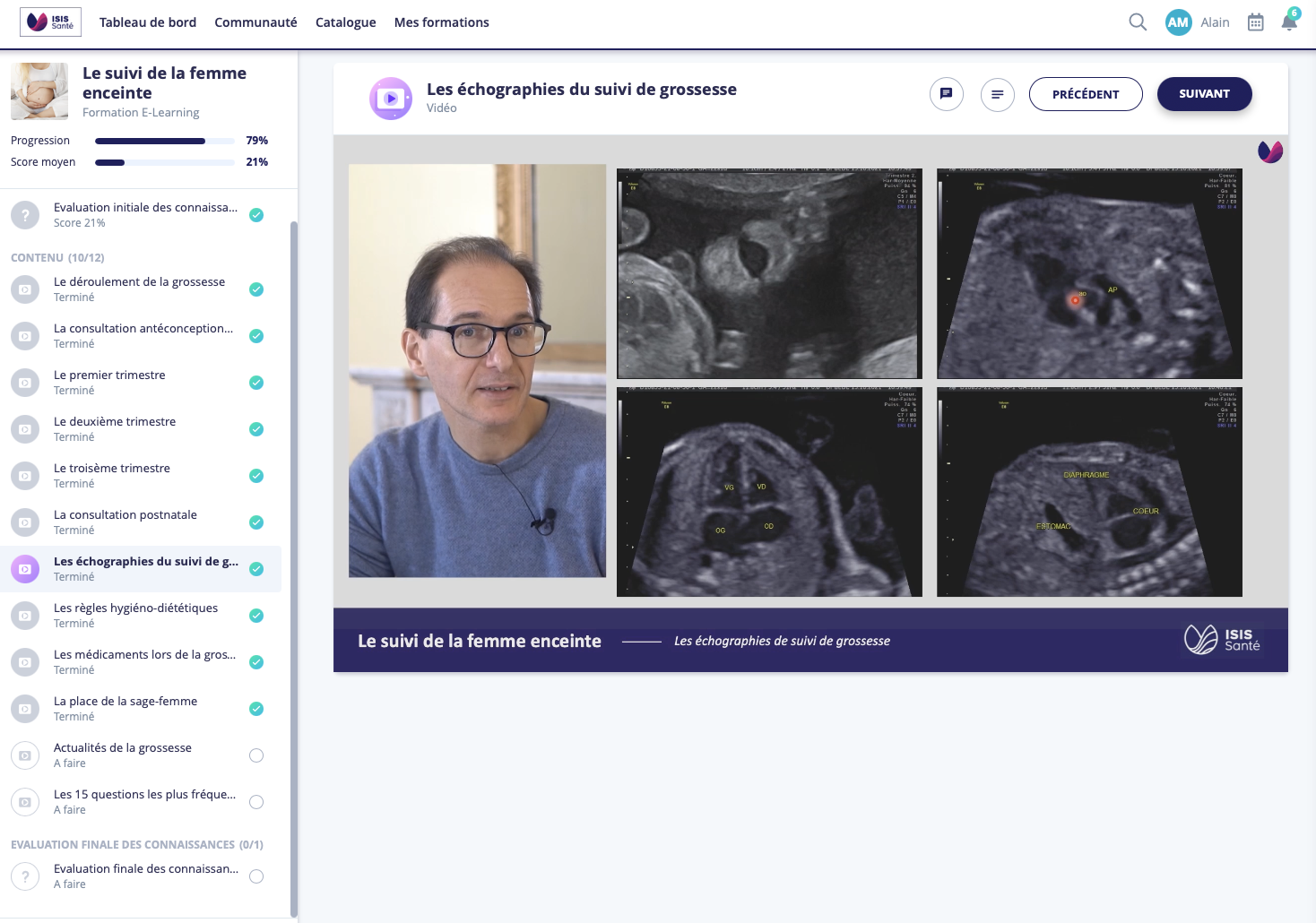
Task: Open Mes formations menu
Action: tap(442, 22)
